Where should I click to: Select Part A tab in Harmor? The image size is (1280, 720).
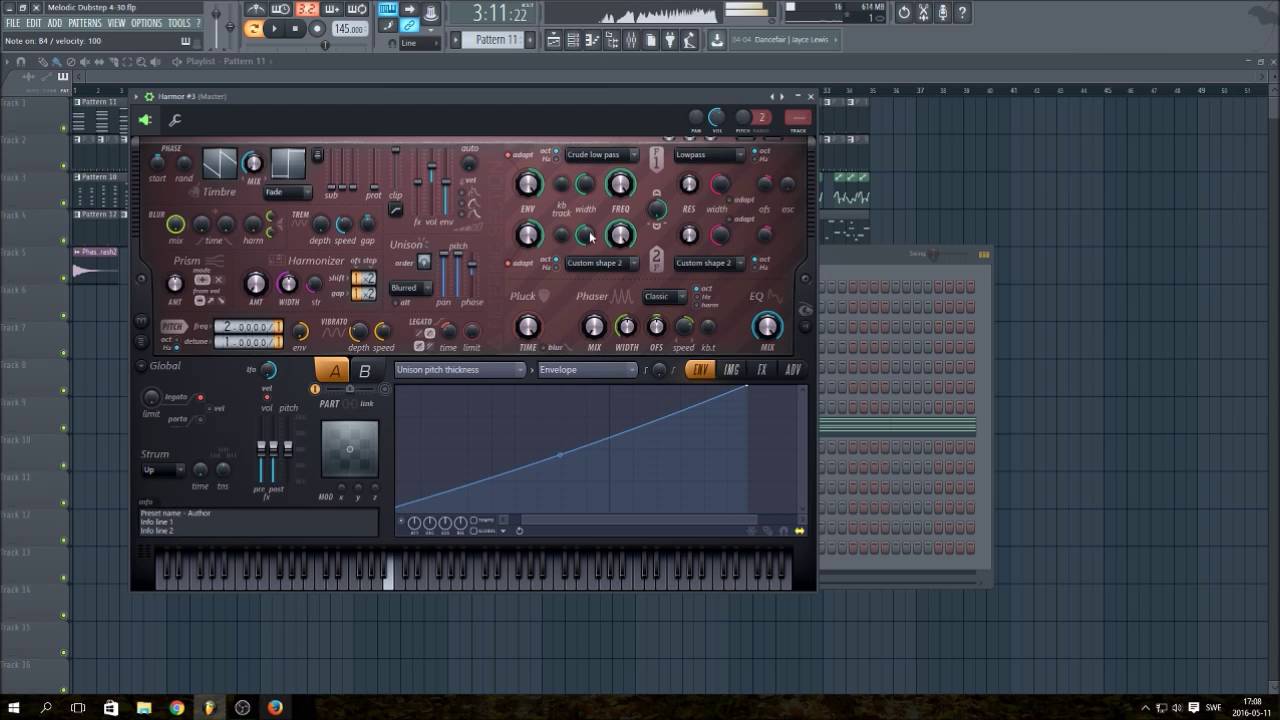pos(334,370)
